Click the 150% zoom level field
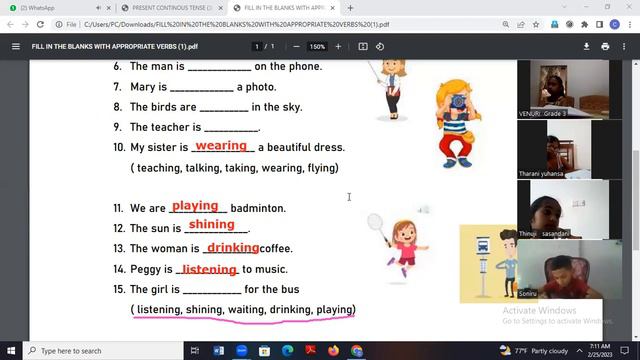 (x=317, y=47)
